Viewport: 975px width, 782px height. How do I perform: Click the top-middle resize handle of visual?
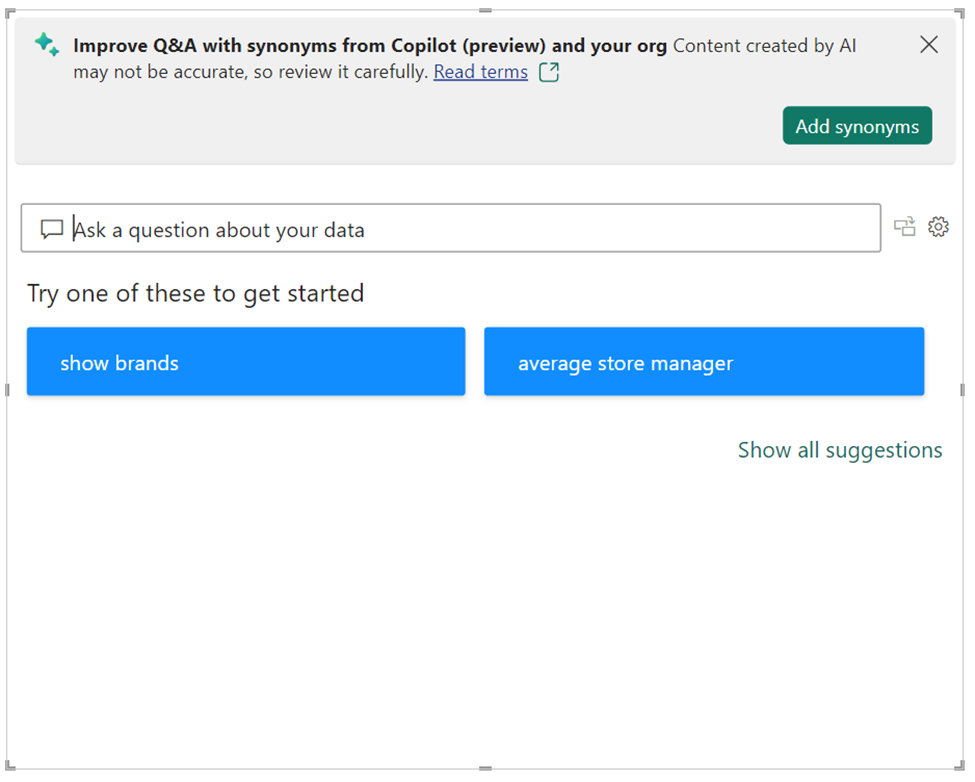coord(485,11)
